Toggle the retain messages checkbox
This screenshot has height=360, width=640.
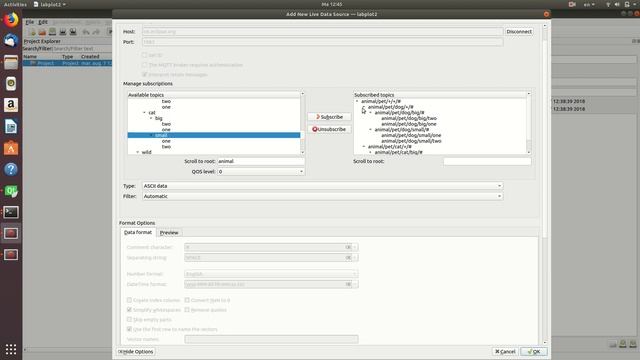tap(144, 74)
